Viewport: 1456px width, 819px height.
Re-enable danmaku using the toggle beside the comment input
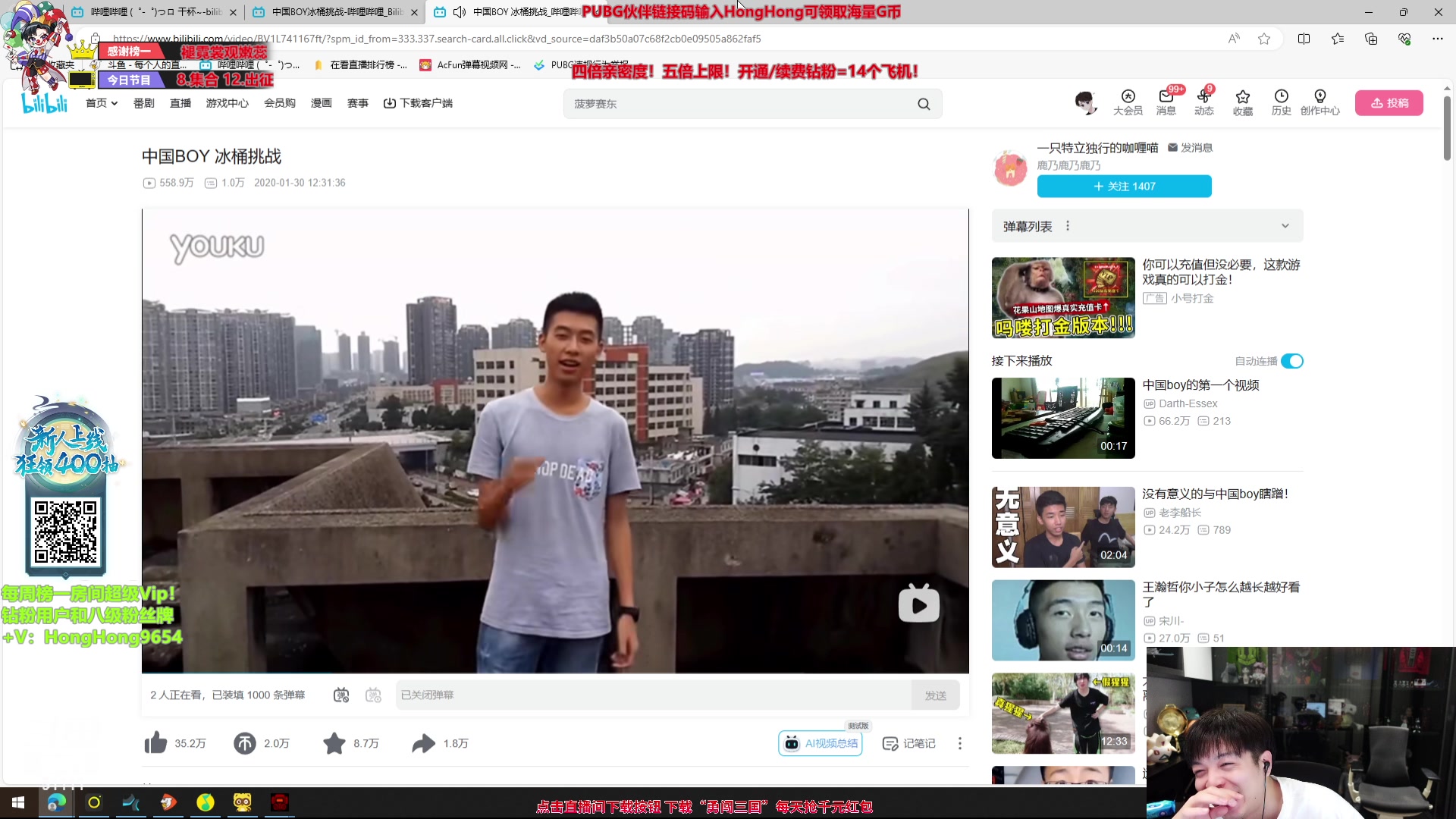click(340, 695)
